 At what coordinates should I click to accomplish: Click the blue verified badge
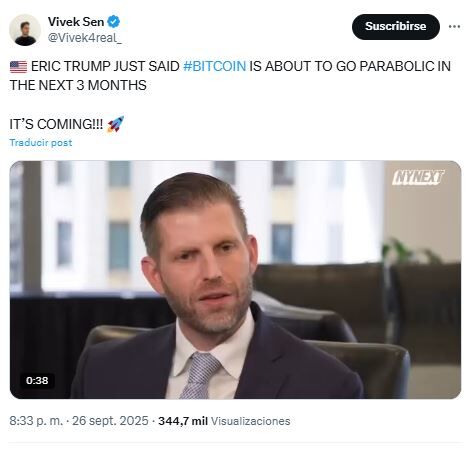[x=114, y=22]
